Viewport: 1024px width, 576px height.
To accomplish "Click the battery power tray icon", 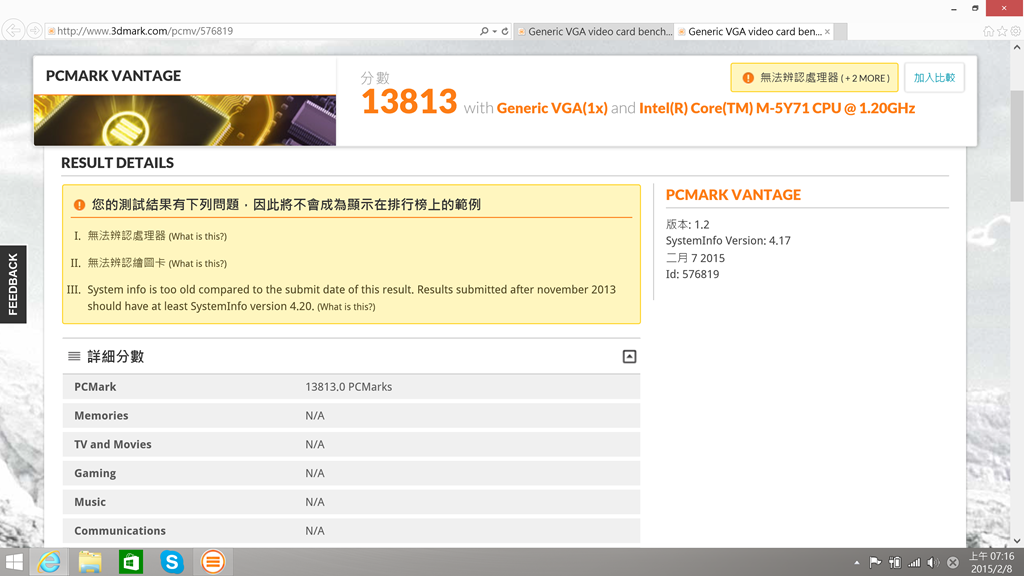I will point(895,562).
